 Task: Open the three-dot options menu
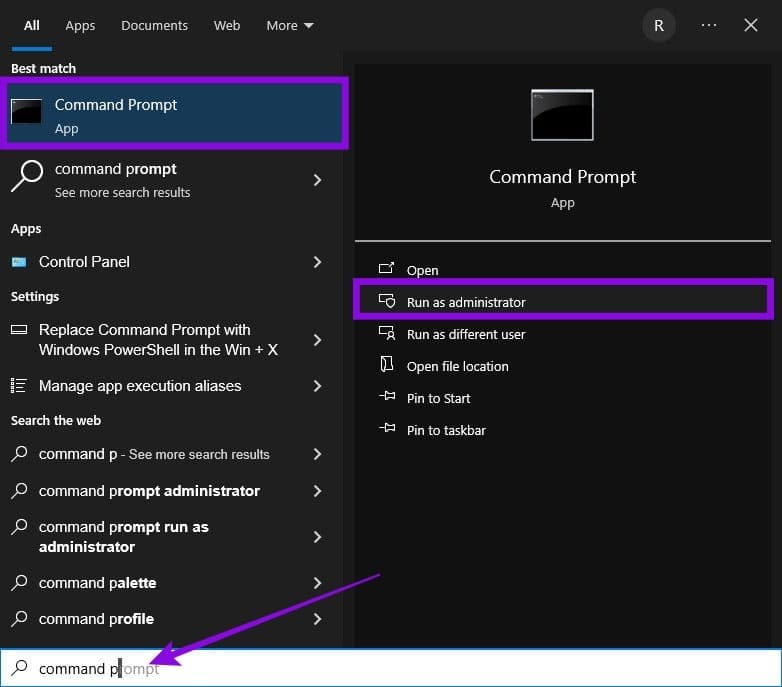[x=709, y=25]
